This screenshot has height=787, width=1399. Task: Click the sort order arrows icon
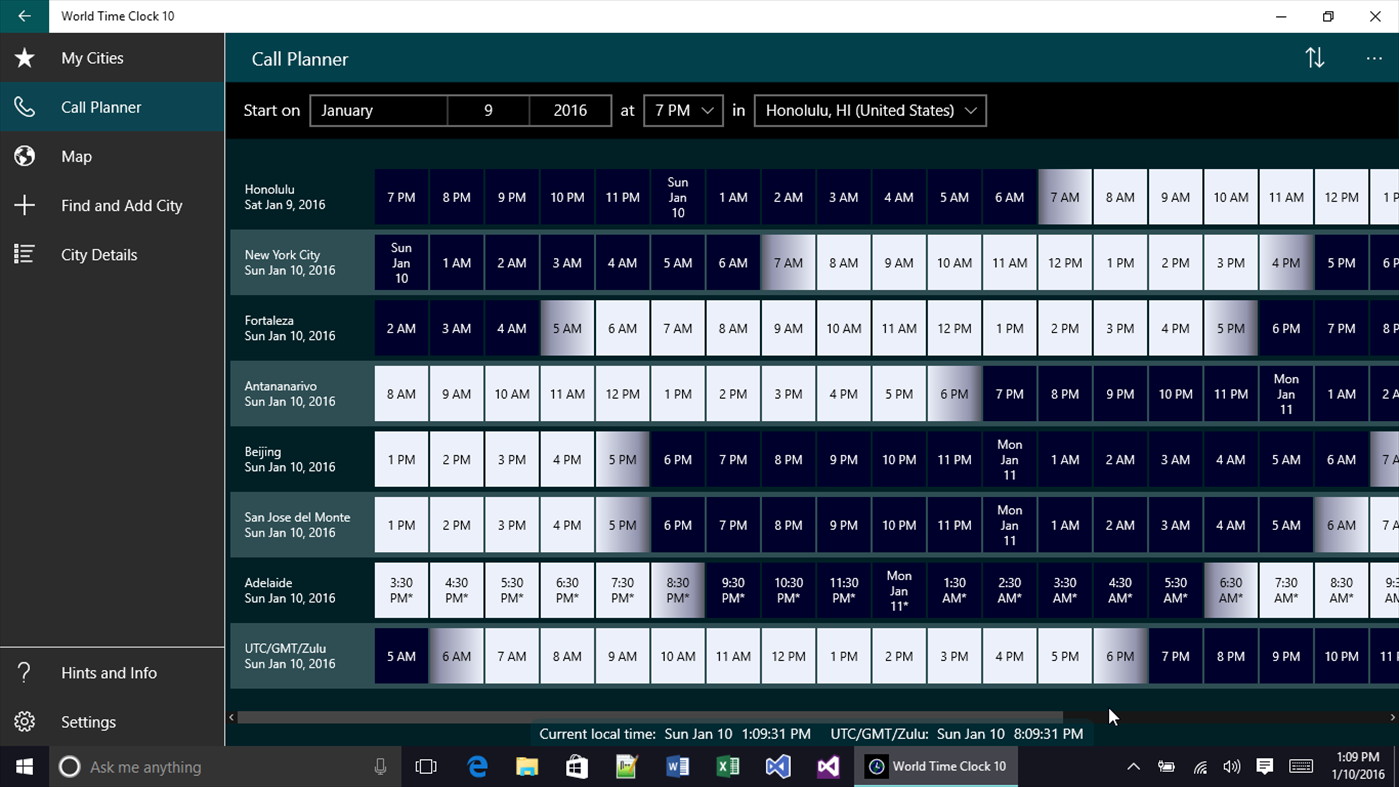coord(1315,58)
